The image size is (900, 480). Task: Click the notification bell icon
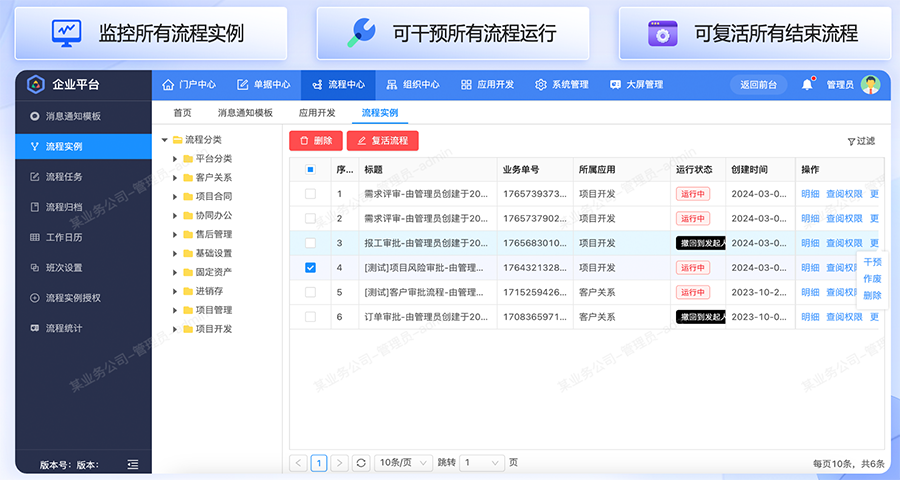807,85
